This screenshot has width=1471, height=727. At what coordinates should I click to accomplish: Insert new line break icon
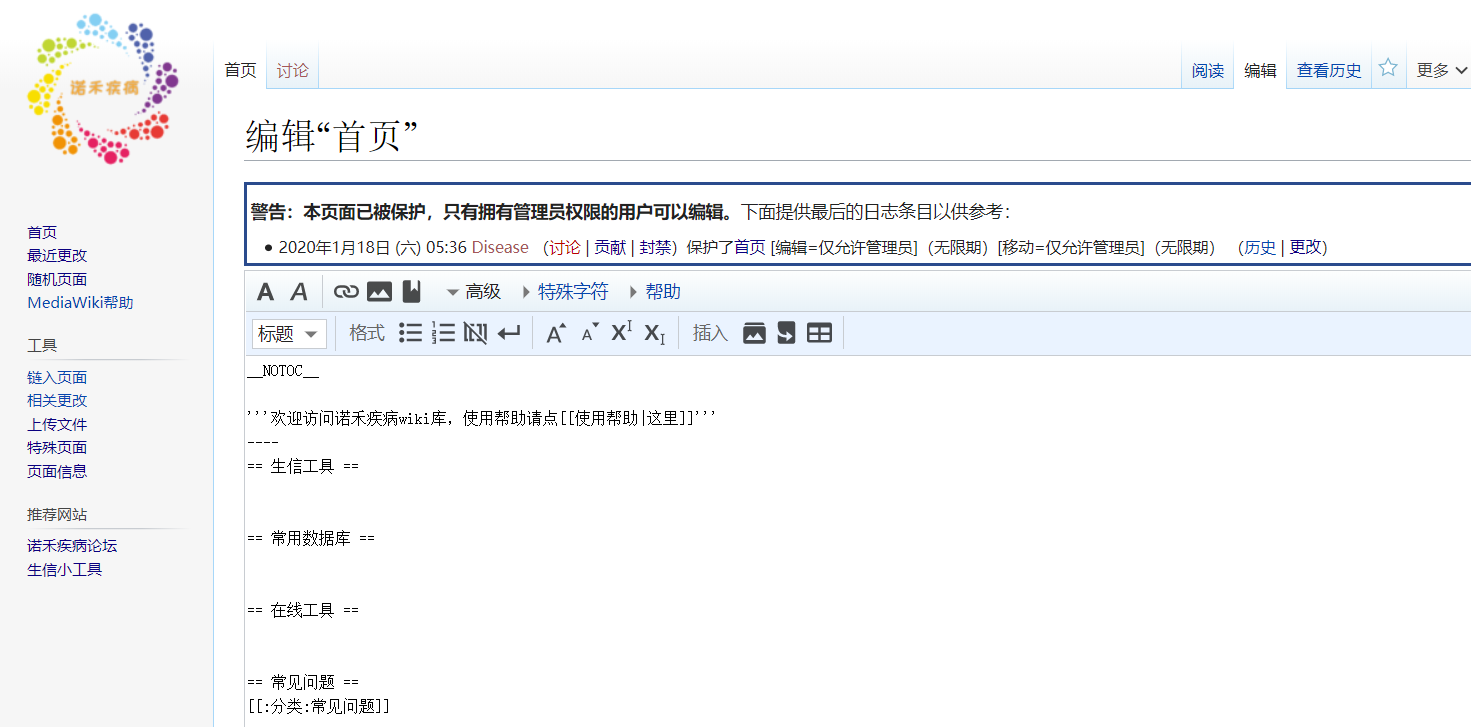coord(509,333)
